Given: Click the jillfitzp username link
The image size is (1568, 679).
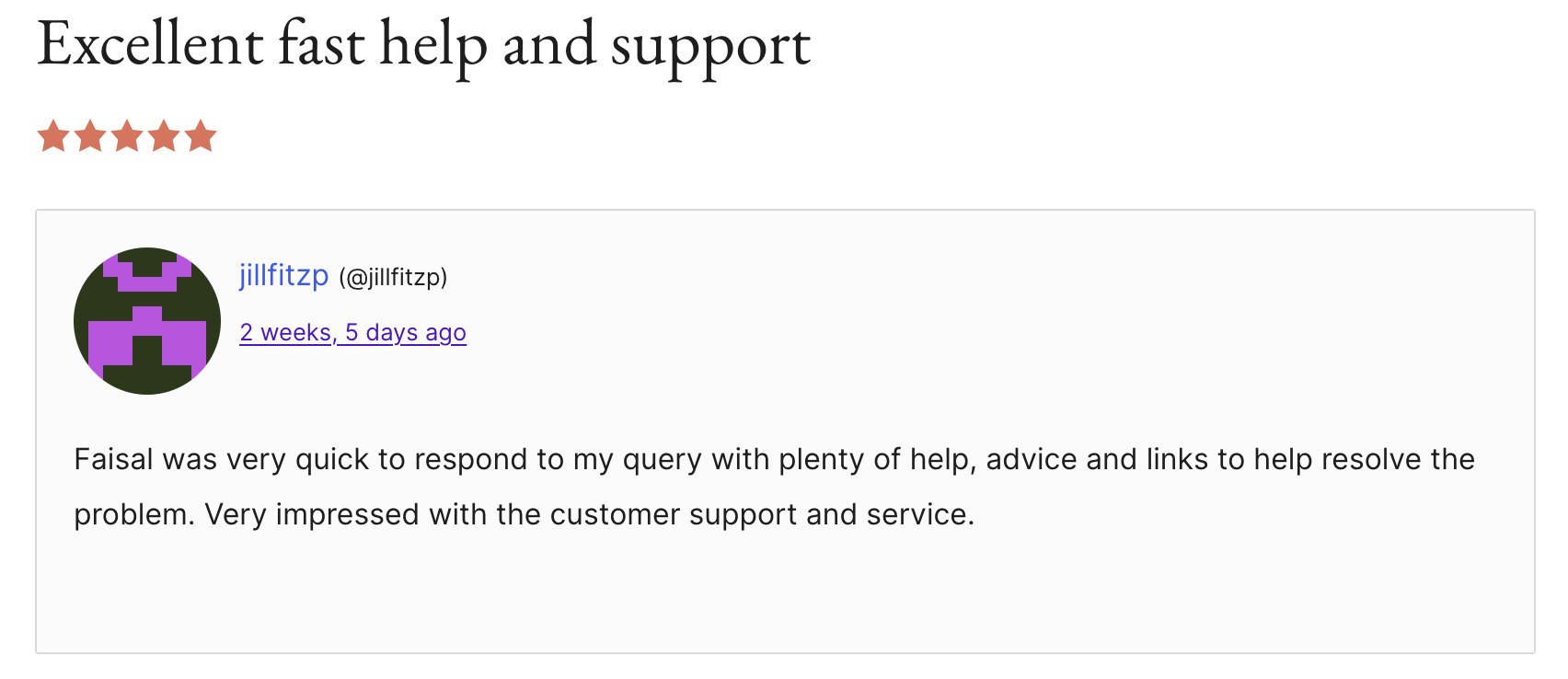Looking at the screenshot, I should (x=283, y=275).
